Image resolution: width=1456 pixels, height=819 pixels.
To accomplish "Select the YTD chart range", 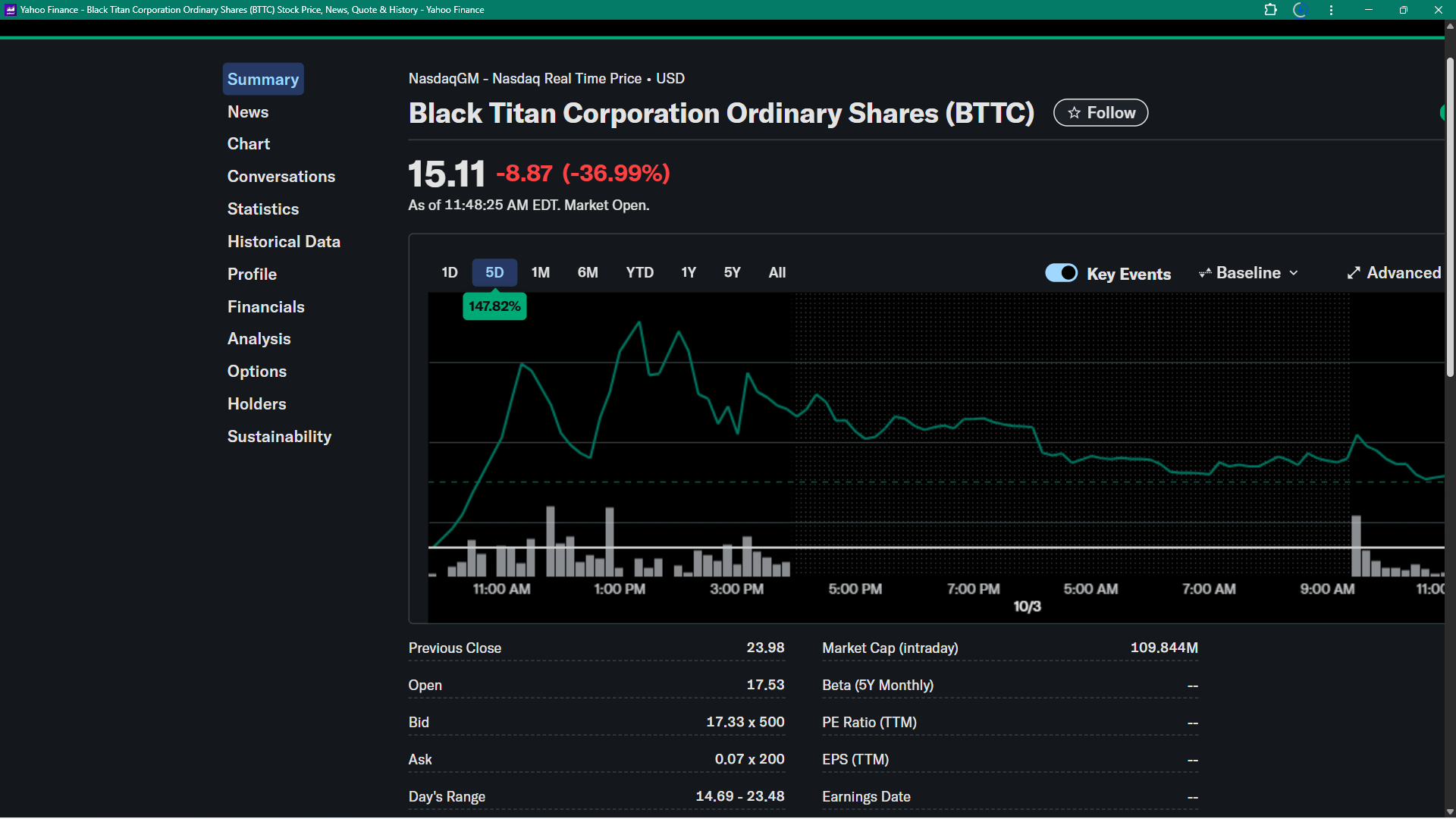I will pyautogui.click(x=639, y=273).
